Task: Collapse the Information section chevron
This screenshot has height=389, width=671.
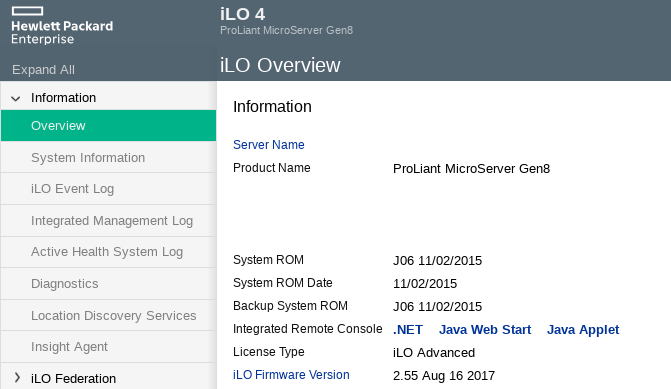Action: pyautogui.click(x=16, y=98)
